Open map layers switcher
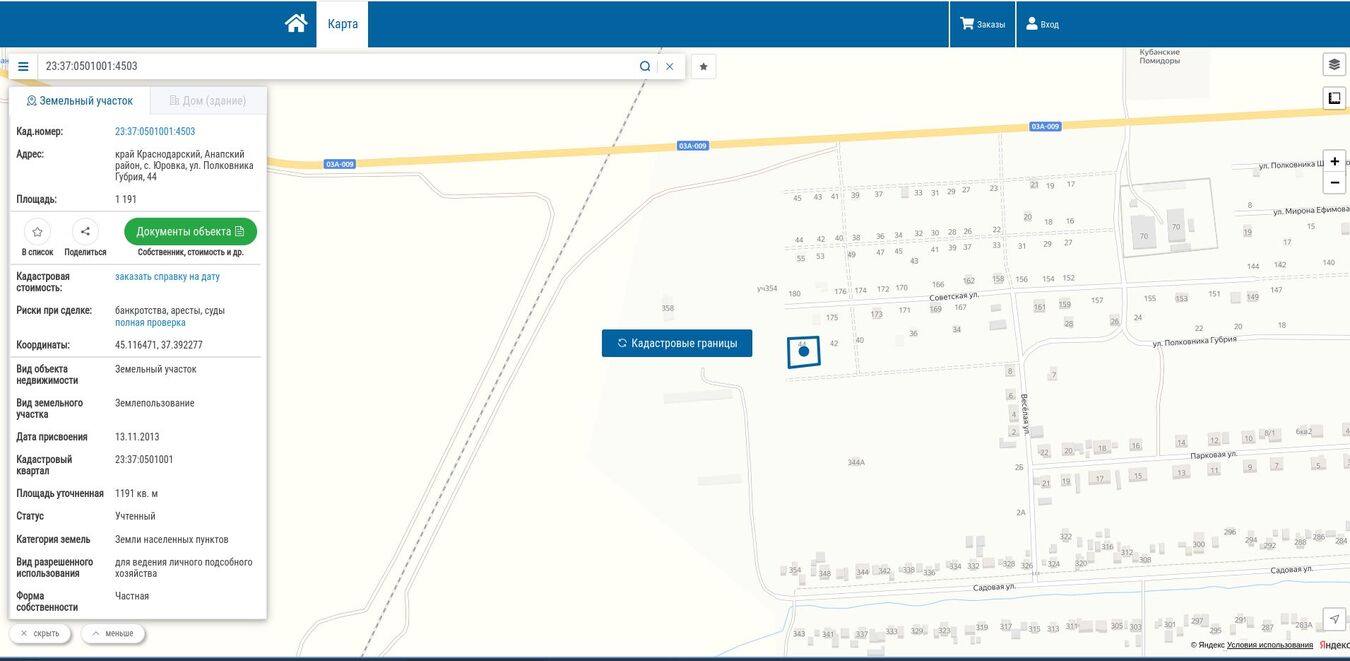The width and height of the screenshot is (1350, 661). pos(1334,65)
